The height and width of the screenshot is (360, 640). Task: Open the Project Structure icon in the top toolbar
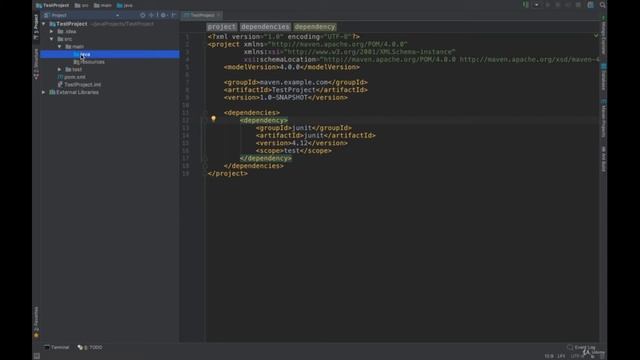(x=590, y=5)
